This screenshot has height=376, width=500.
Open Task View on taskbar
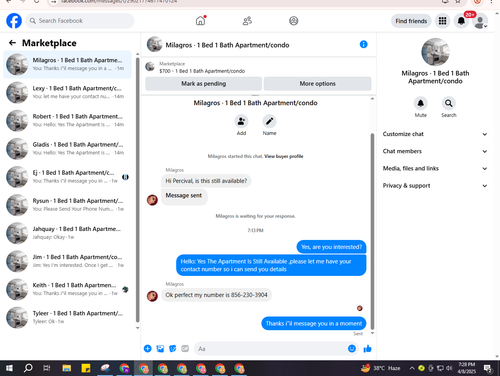pos(47,368)
